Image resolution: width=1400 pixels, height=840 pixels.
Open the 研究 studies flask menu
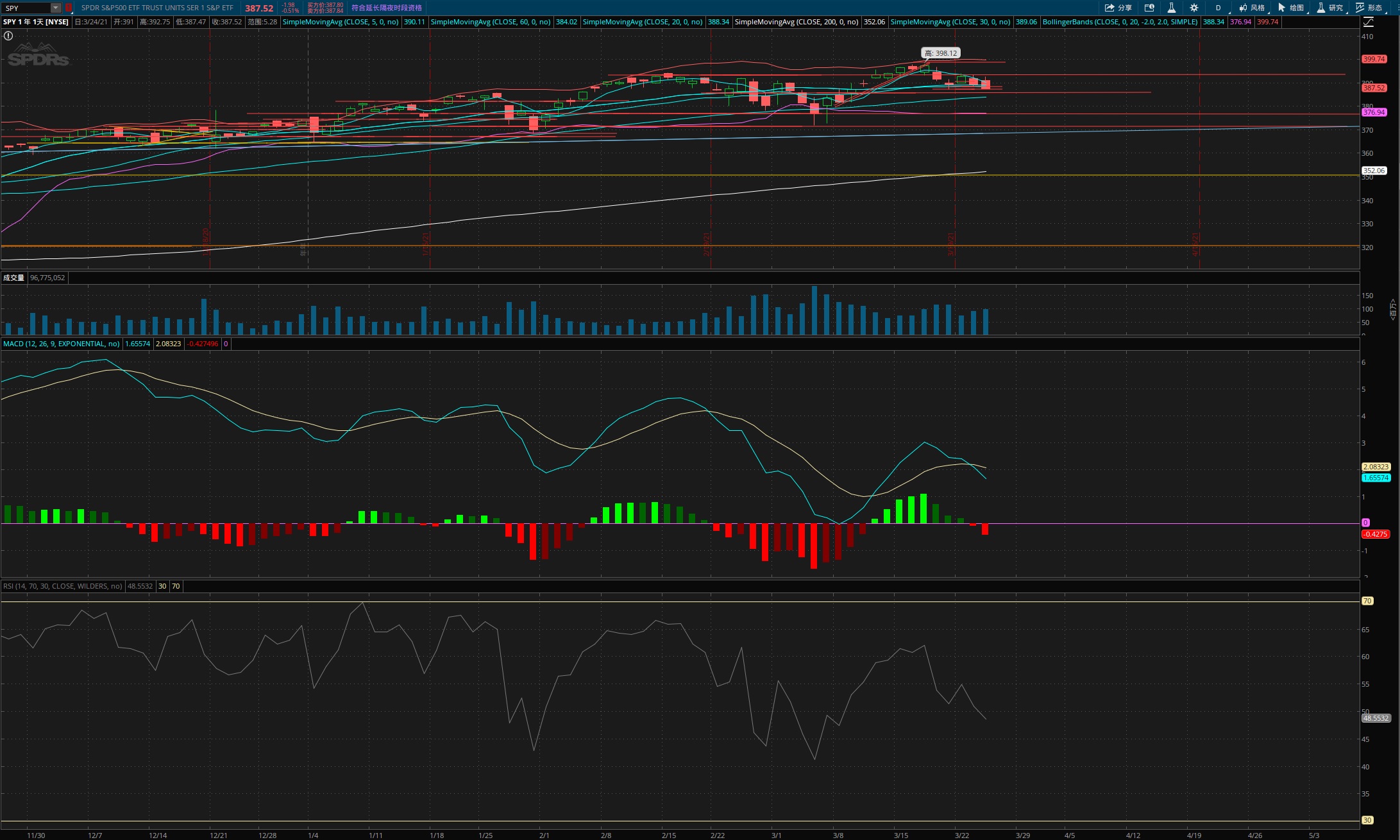click(1330, 8)
